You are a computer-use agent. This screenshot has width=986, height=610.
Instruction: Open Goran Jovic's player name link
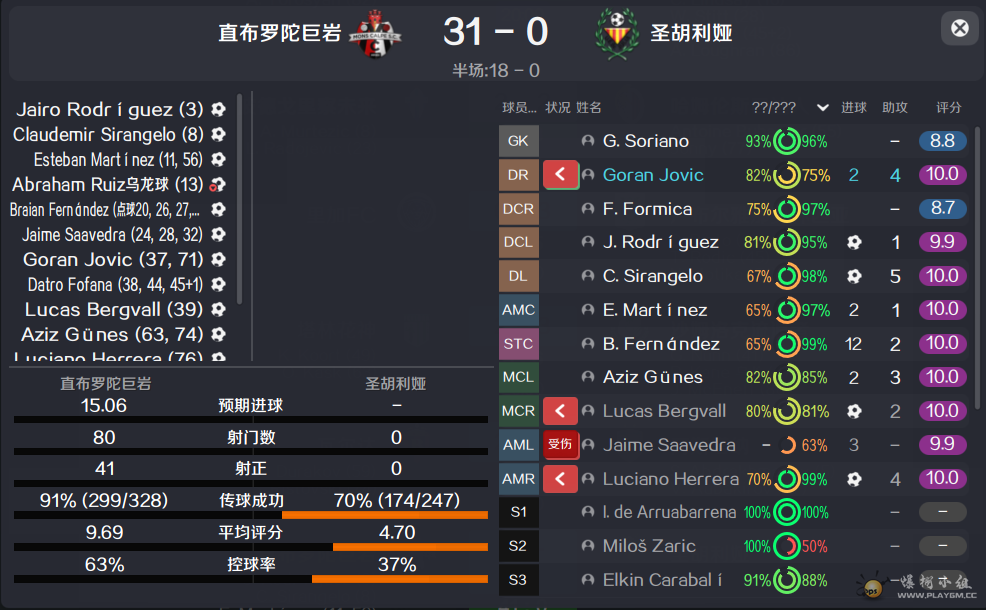(x=653, y=175)
